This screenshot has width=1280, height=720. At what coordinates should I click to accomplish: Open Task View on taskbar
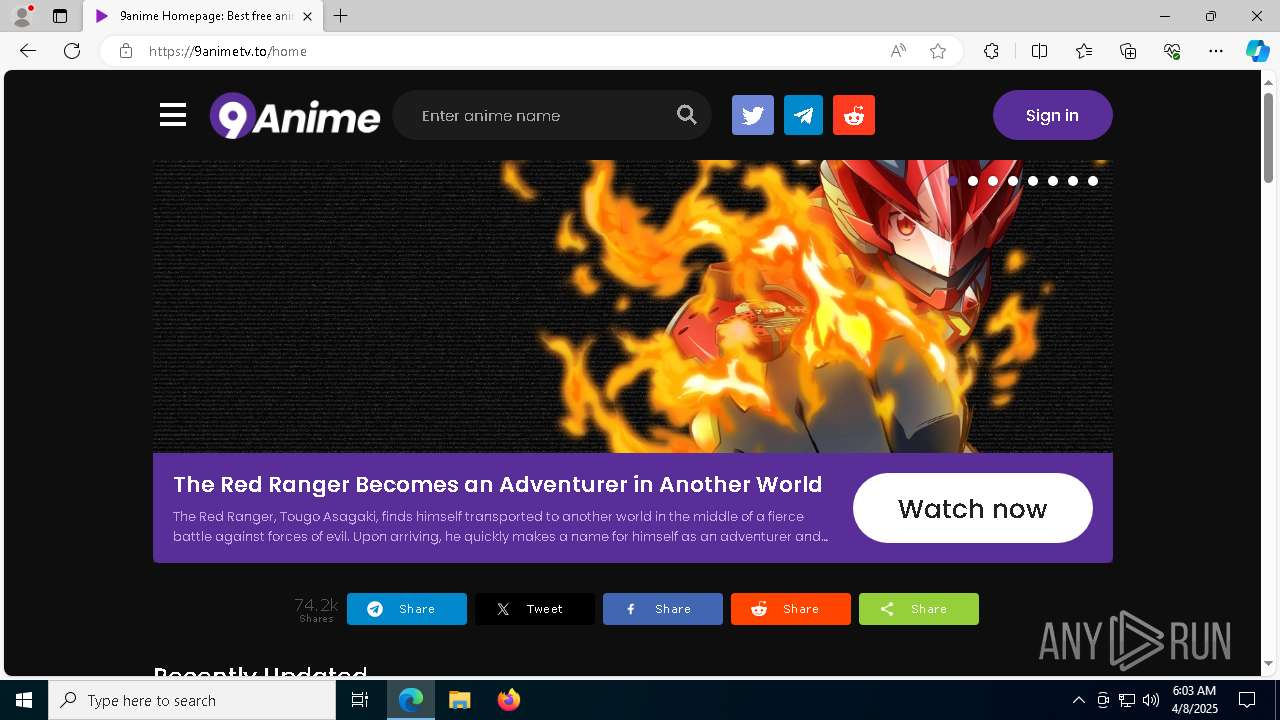[360, 700]
